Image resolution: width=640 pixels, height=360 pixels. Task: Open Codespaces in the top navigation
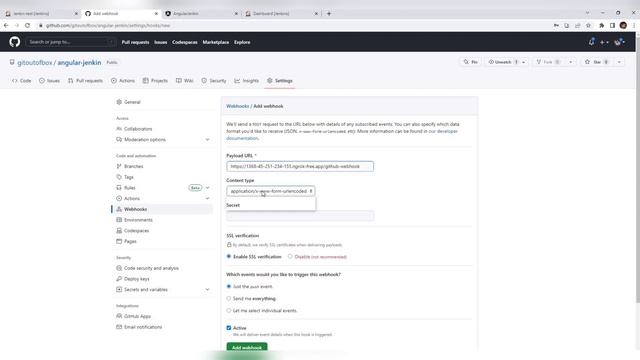click(184, 42)
